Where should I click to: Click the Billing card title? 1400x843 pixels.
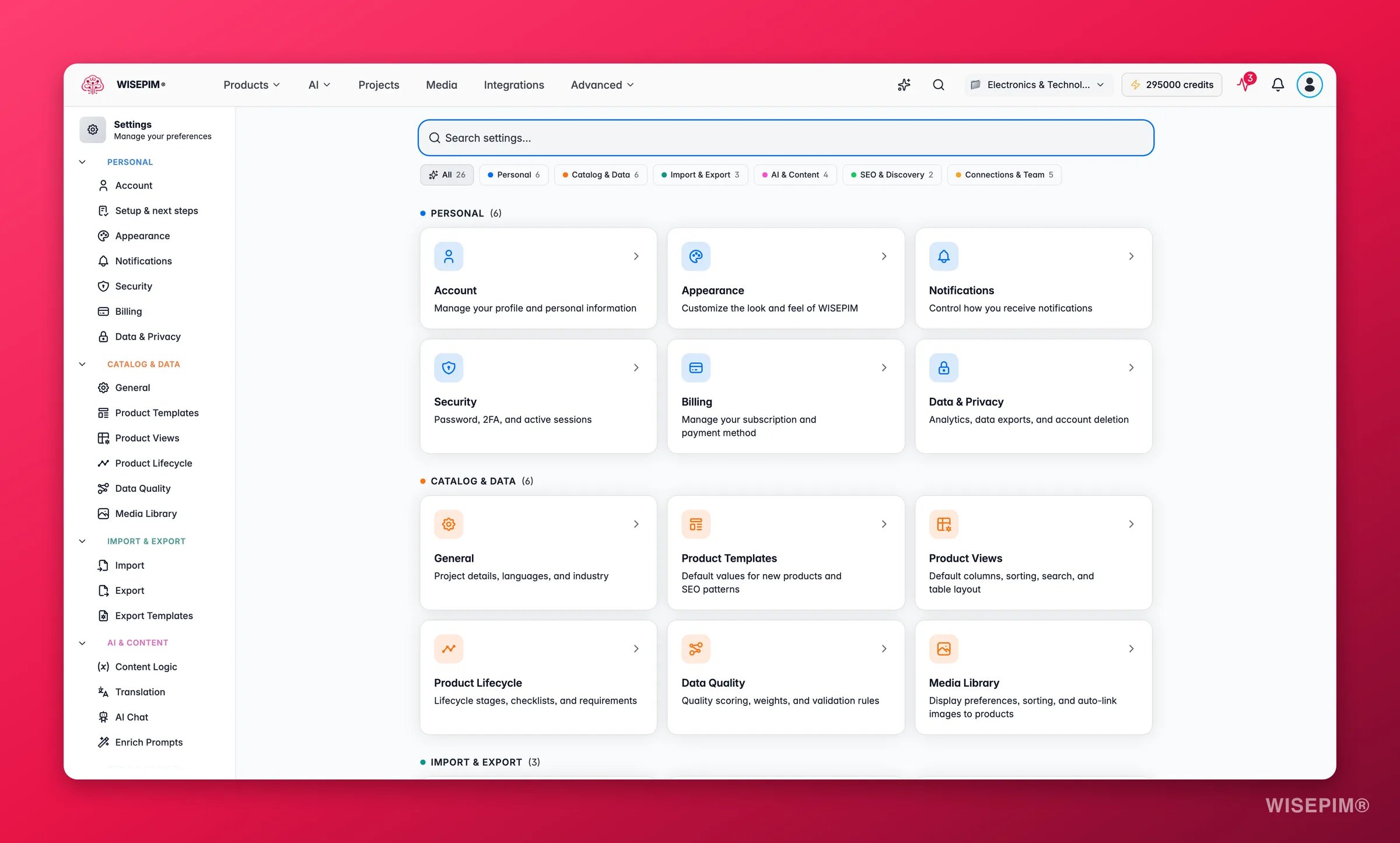click(x=696, y=402)
